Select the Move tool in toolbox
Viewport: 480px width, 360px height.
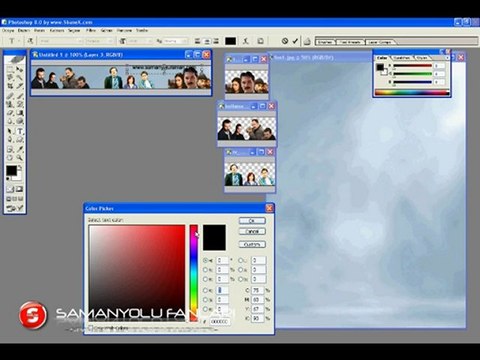point(20,69)
